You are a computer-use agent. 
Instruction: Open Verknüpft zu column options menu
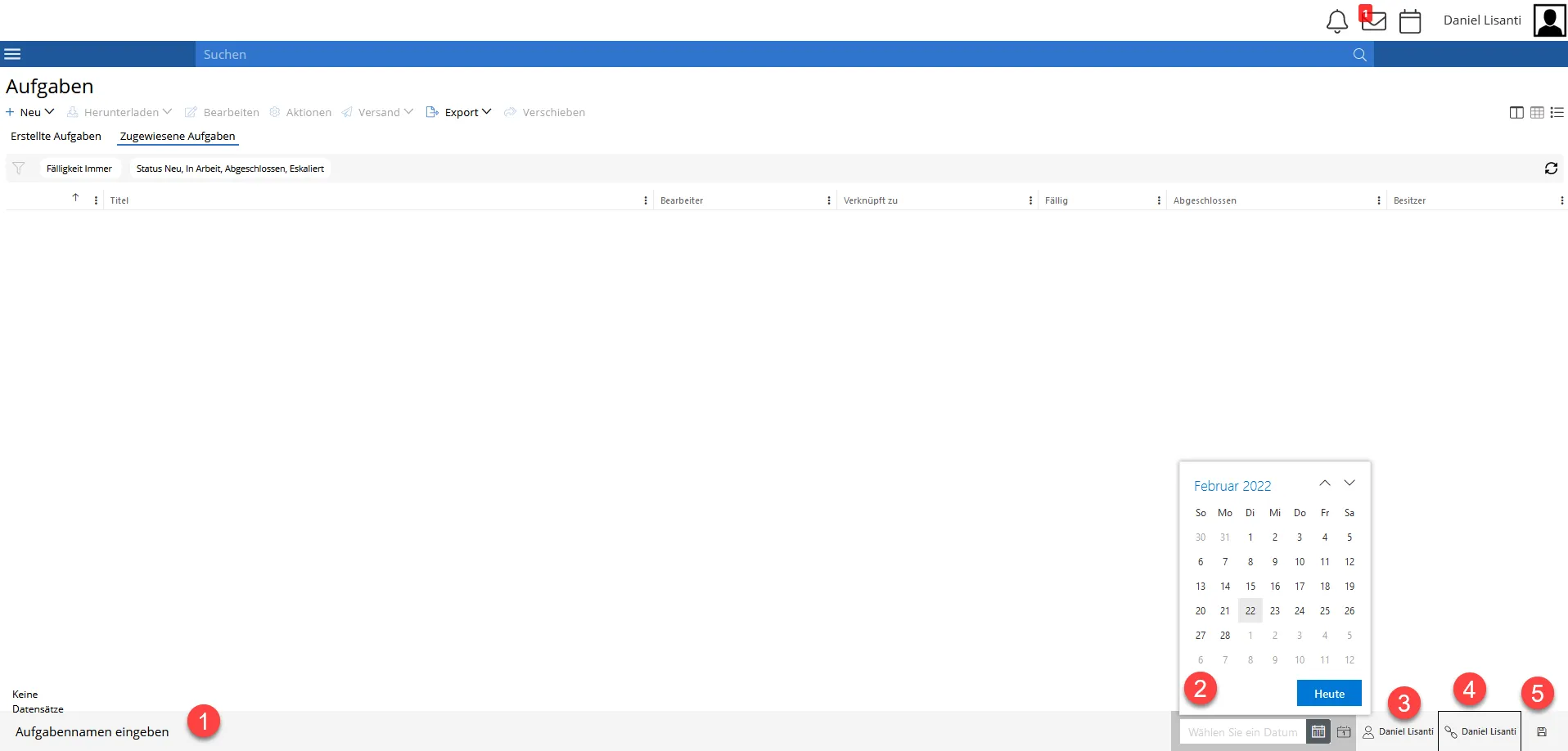click(x=1030, y=200)
